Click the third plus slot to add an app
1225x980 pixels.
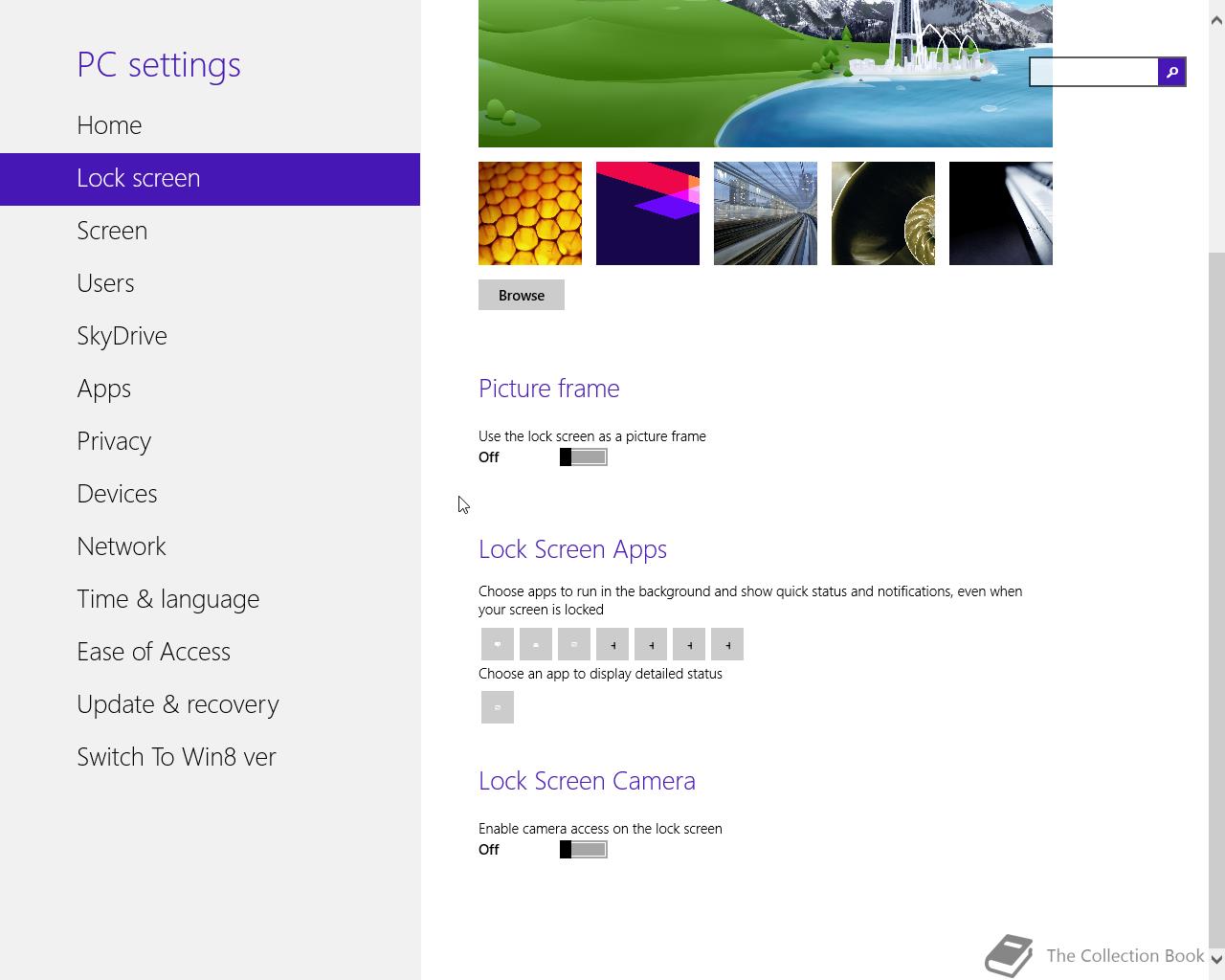point(689,644)
